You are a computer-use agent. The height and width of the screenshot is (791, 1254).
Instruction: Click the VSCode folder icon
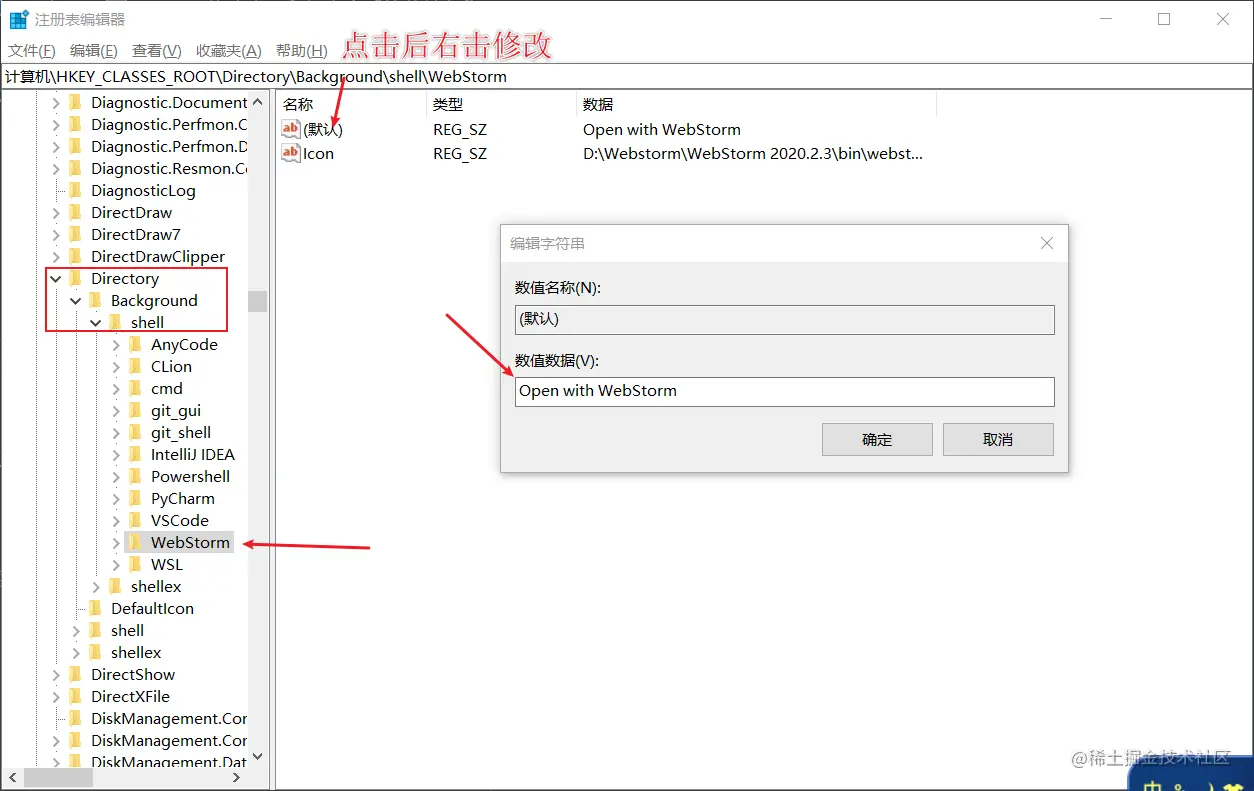[136, 520]
